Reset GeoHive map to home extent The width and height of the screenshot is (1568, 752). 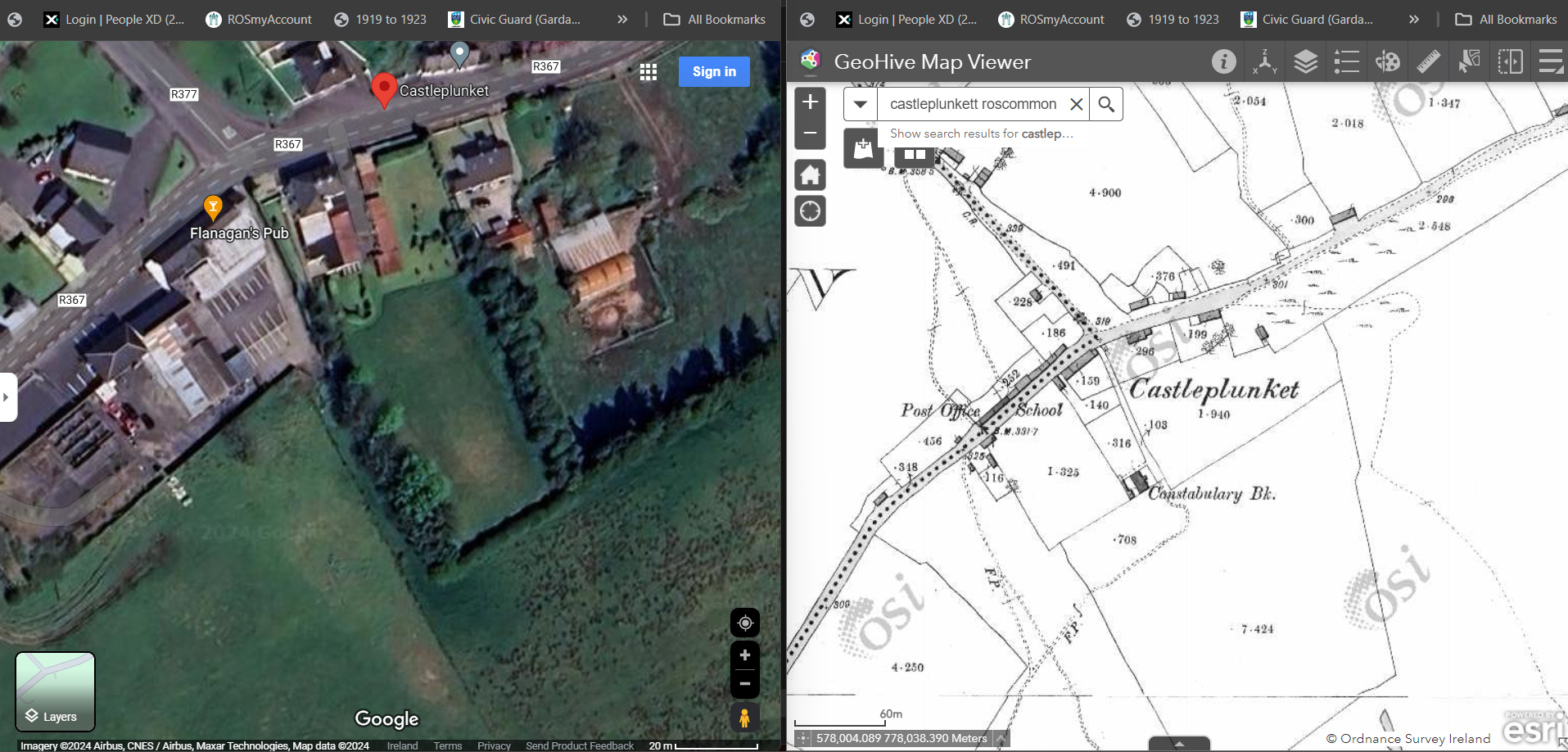tap(811, 174)
